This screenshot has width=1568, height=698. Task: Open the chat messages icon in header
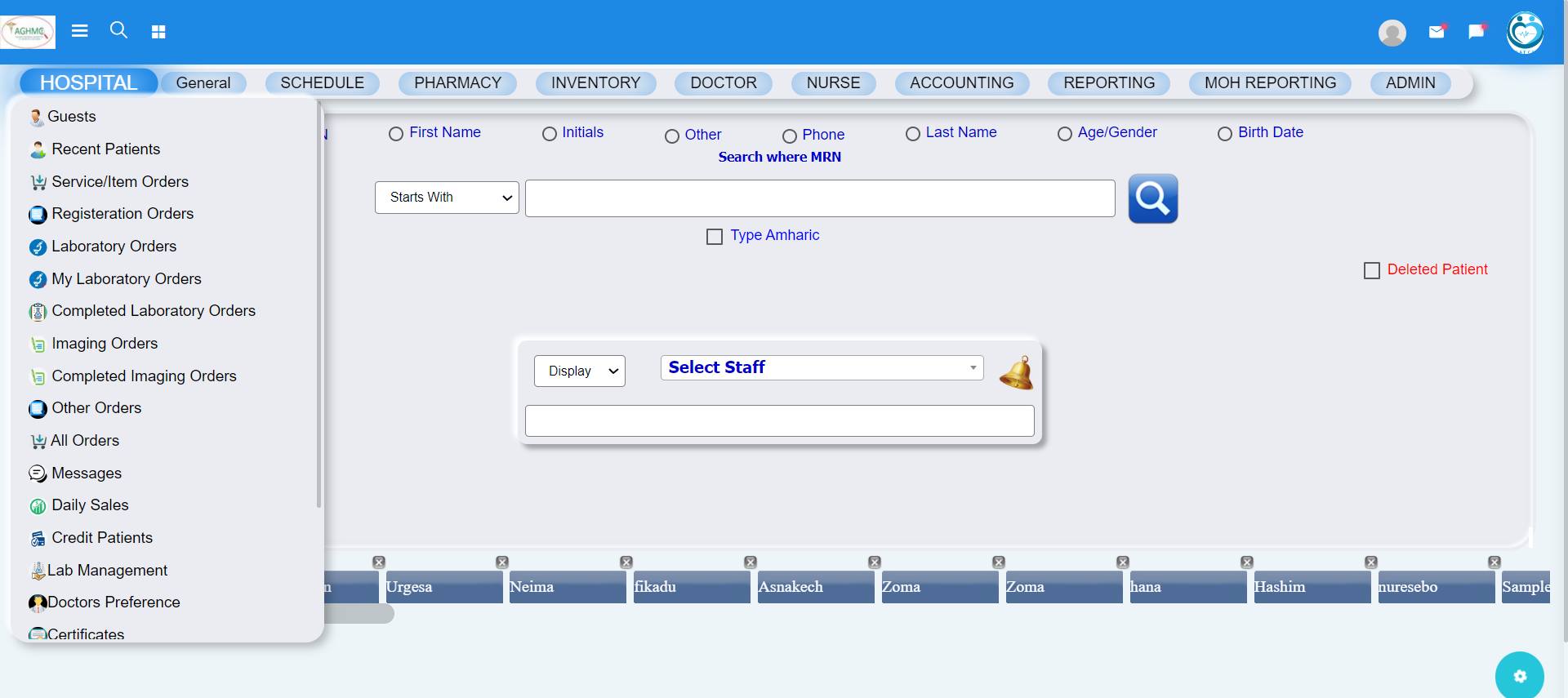click(1476, 32)
